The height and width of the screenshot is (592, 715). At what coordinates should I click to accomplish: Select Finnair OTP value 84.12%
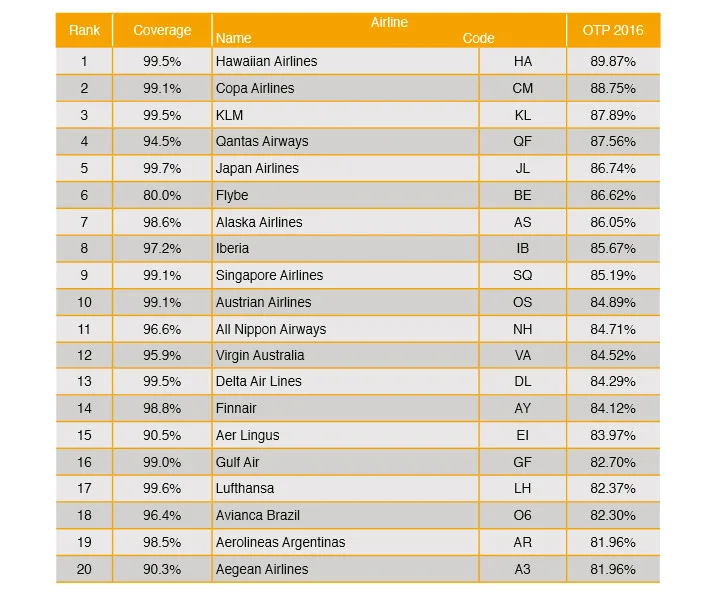pyautogui.click(x=613, y=408)
